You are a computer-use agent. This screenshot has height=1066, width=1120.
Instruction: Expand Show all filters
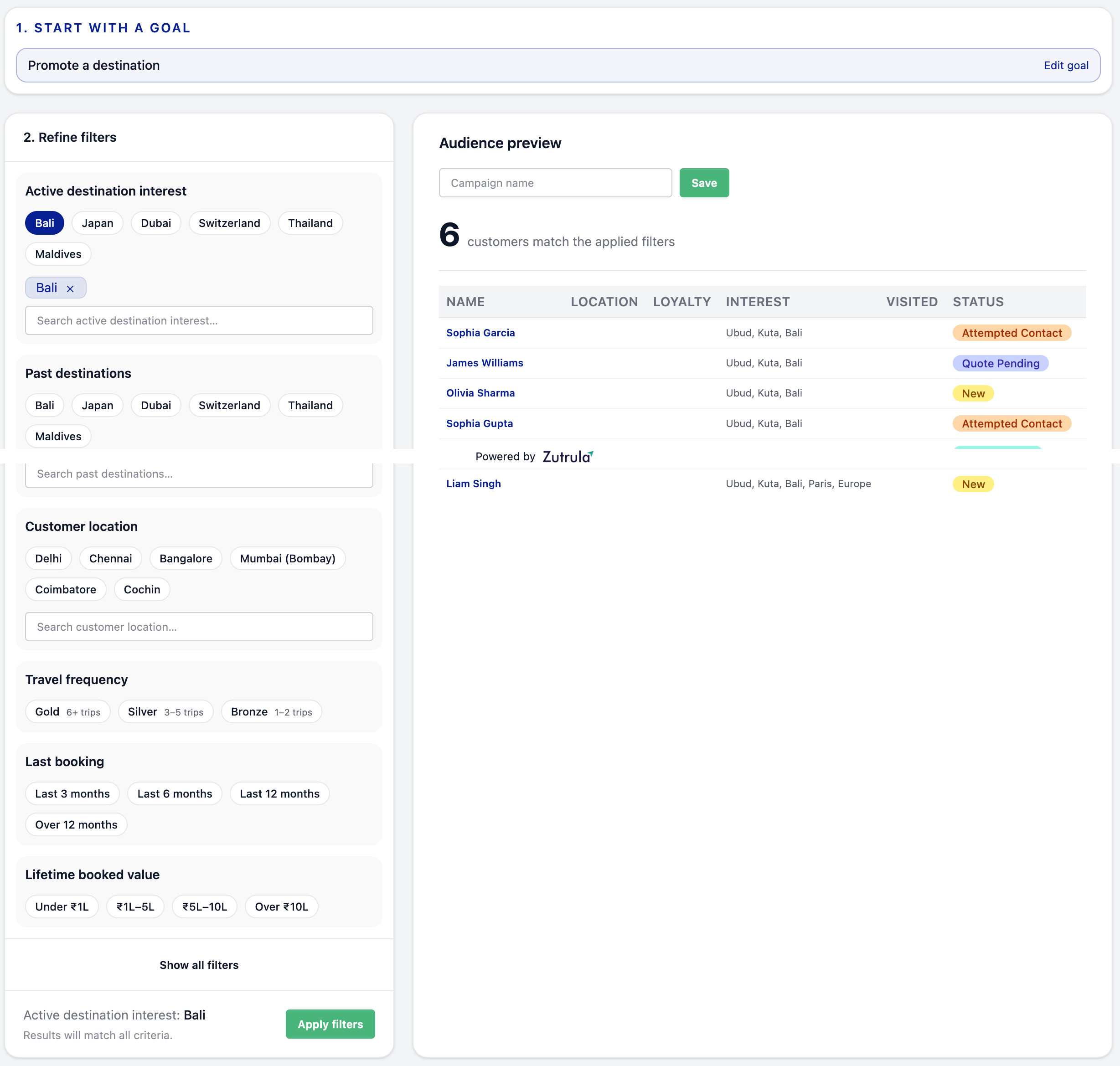199,965
